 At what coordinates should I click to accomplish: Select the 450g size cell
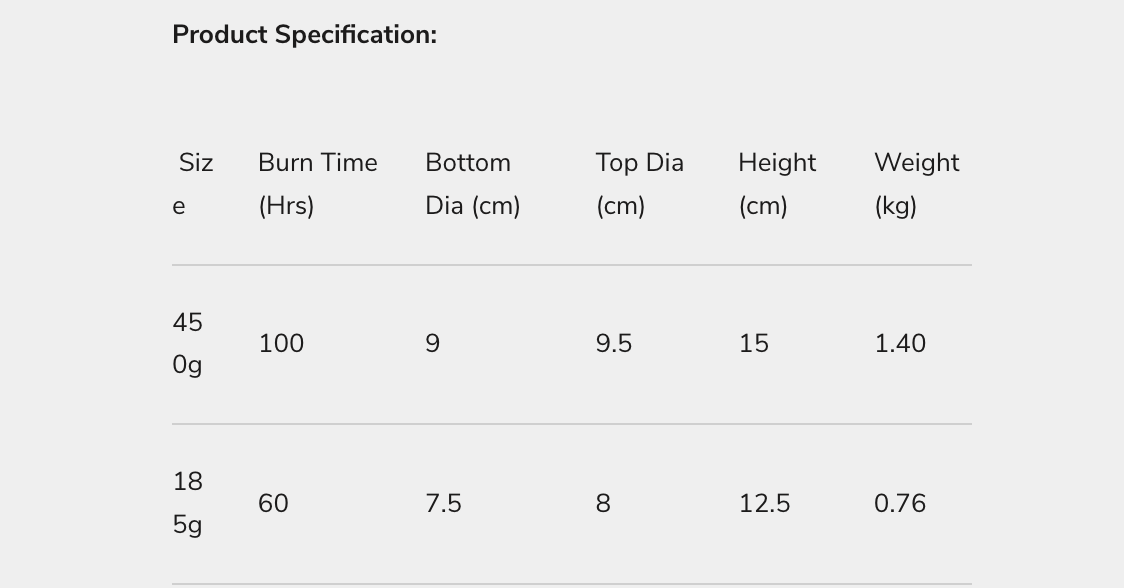point(187,343)
